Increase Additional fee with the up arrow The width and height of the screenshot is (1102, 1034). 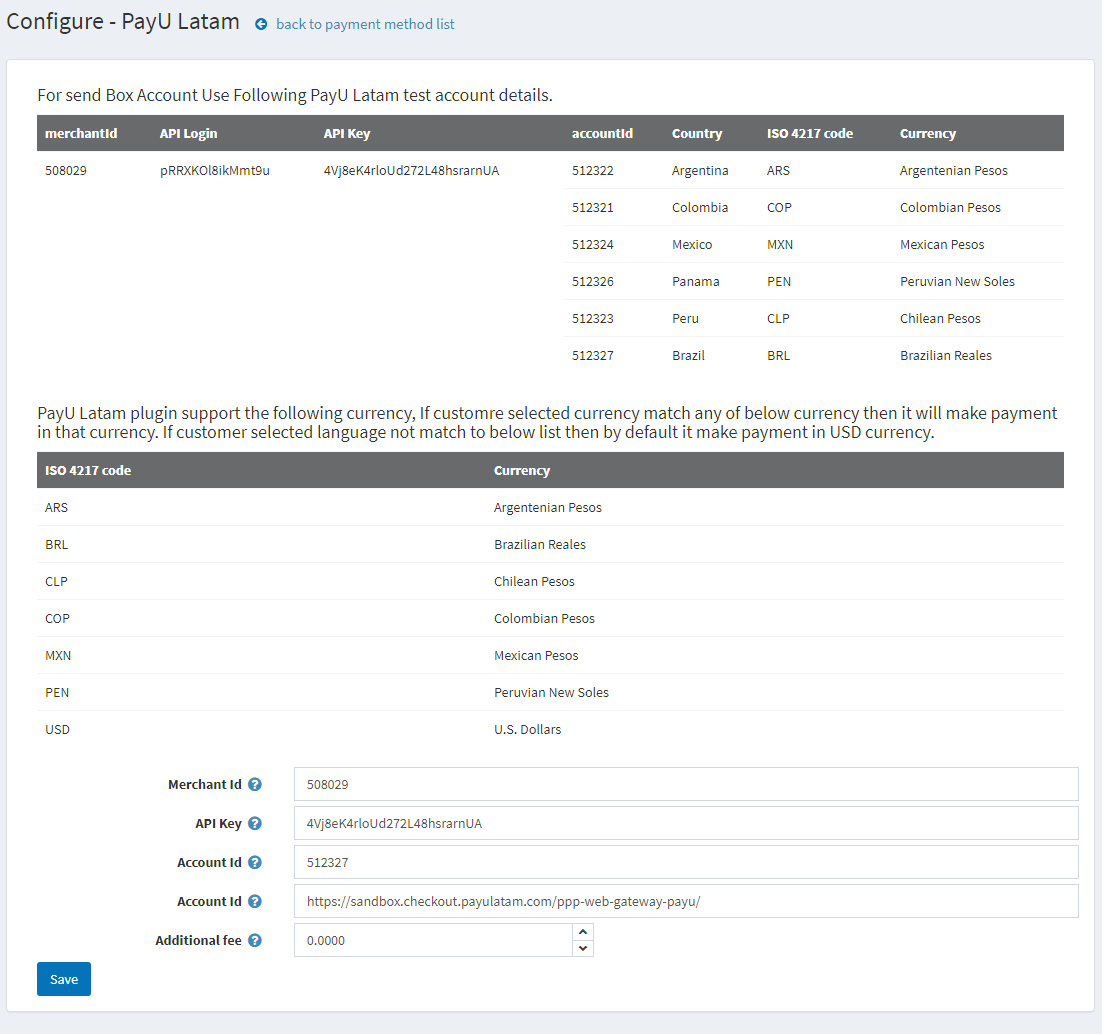pos(583,932)
